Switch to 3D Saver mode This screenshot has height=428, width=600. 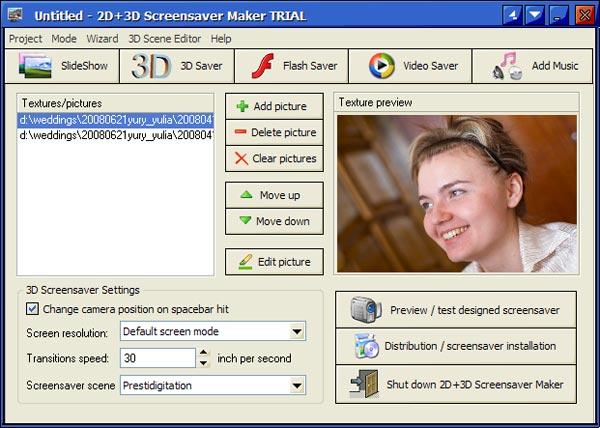point(177,66)
